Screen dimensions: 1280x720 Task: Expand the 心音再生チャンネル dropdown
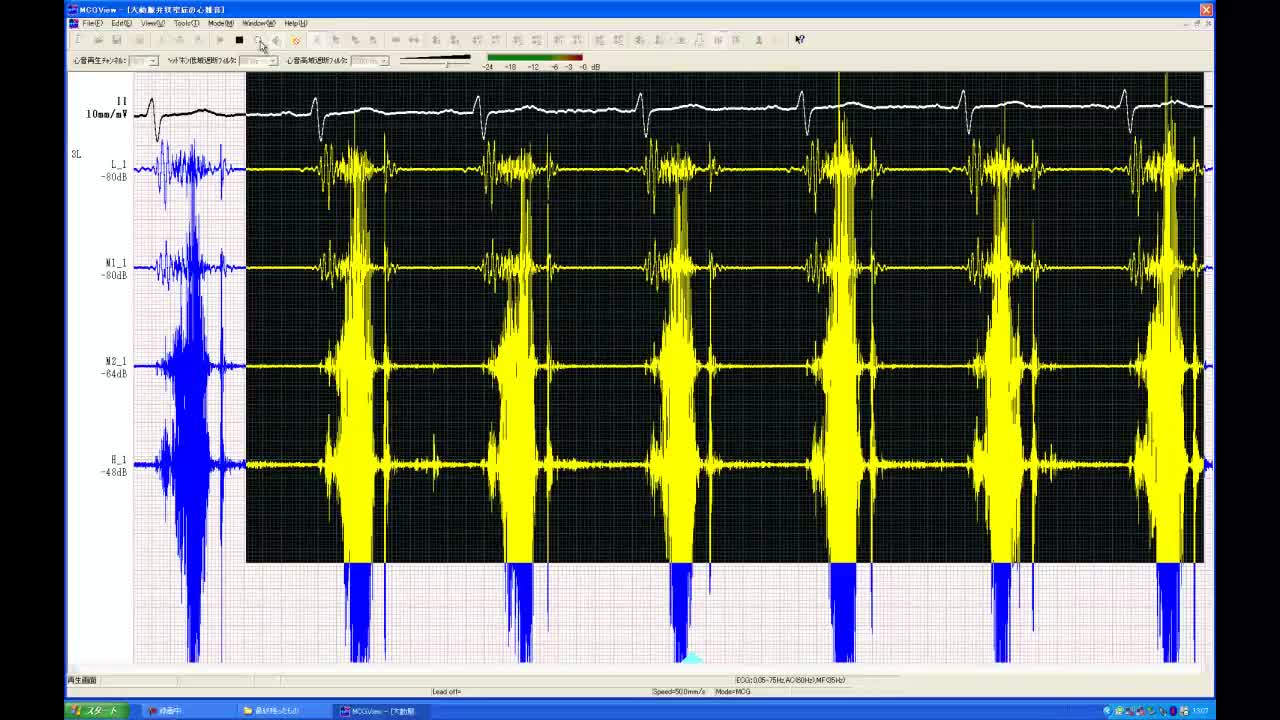coord(153,61)
